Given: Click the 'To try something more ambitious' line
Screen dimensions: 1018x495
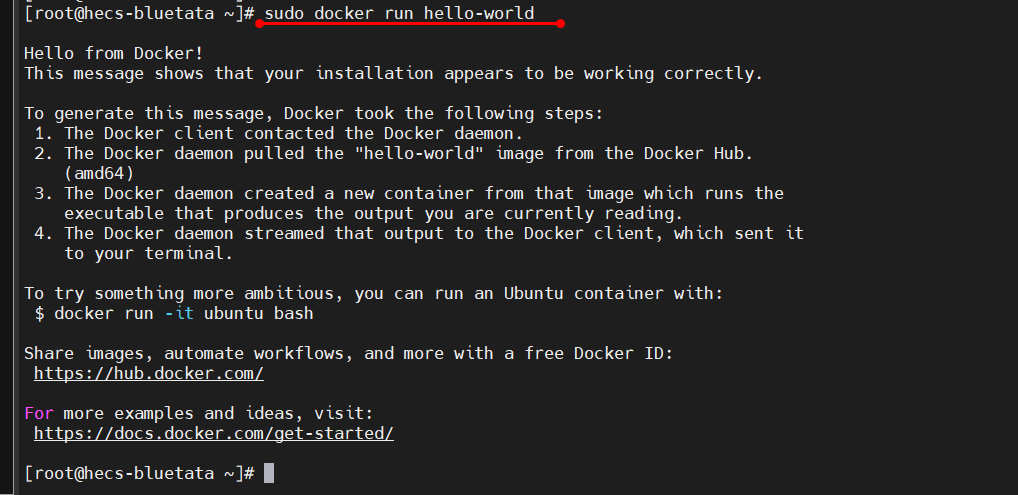Looking at the screenshot, I should (373, 293).
